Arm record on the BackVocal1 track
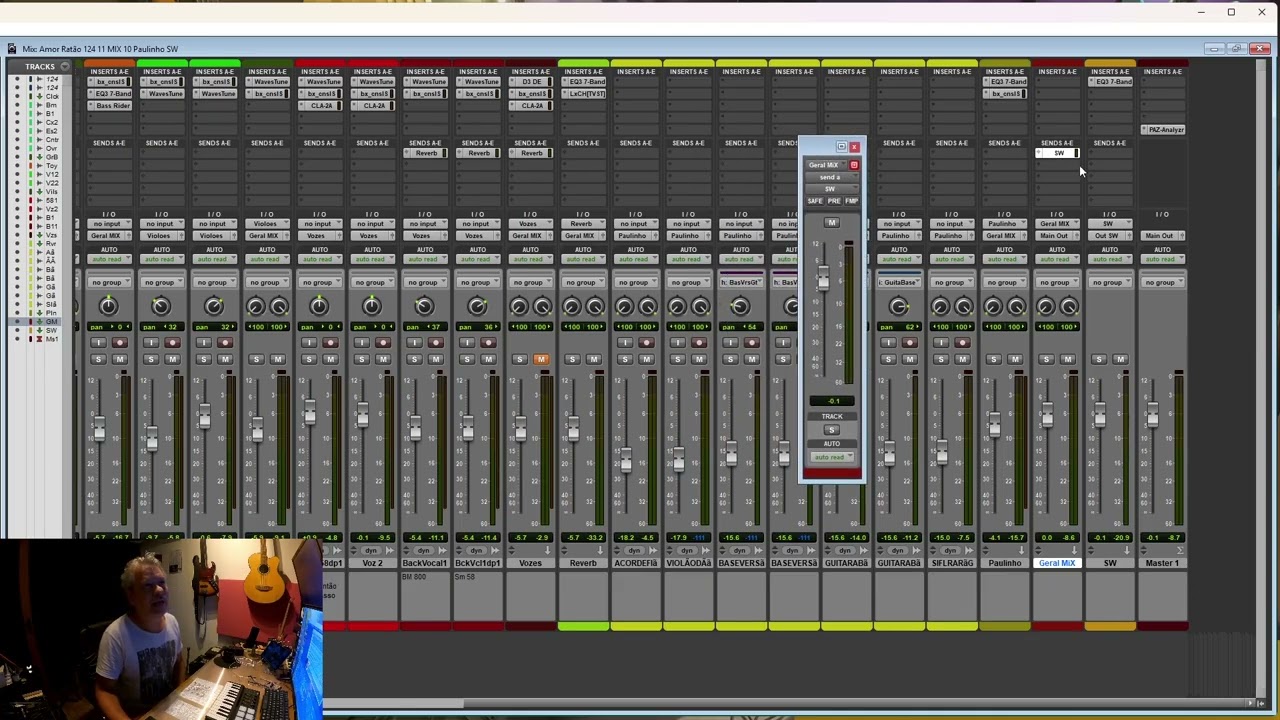Viewport: 1280px width, 720px height. (436, 343)
